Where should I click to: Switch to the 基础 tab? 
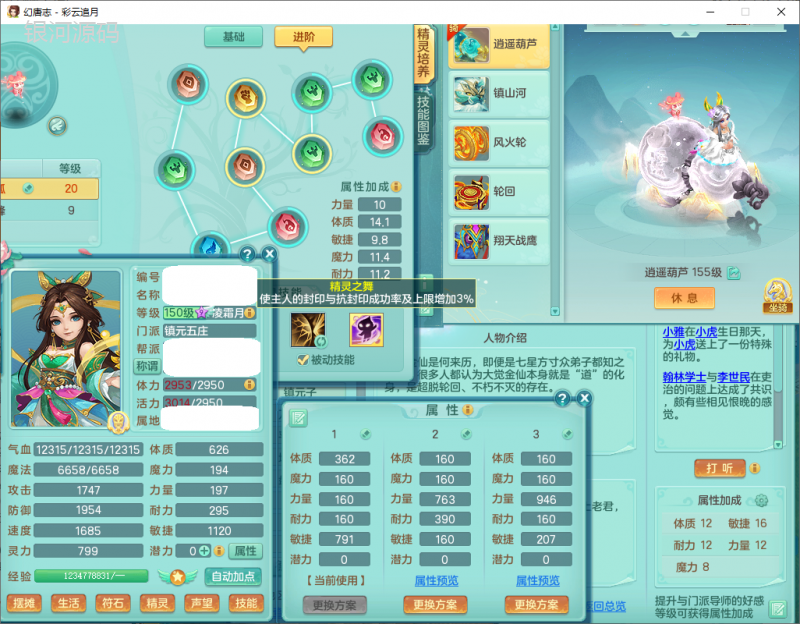233,37
